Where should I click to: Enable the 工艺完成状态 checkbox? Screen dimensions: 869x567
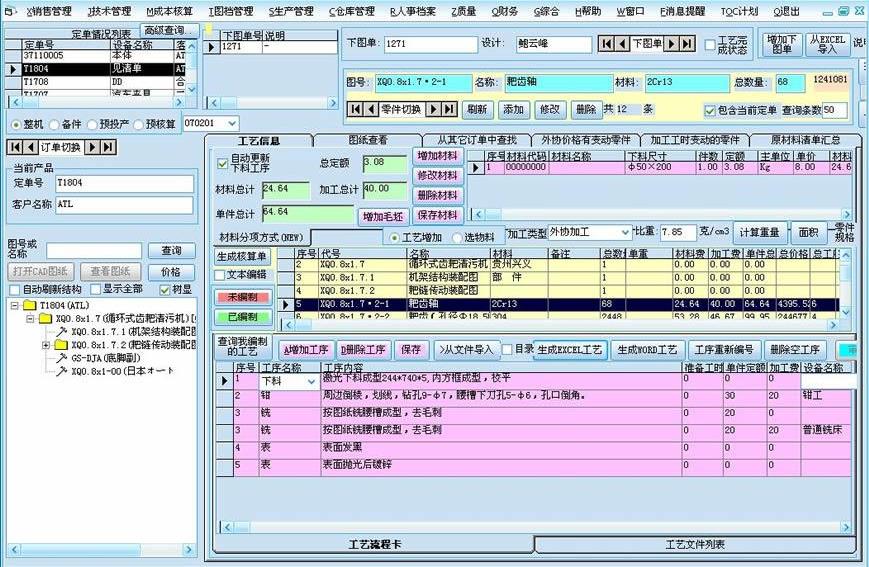711,45
